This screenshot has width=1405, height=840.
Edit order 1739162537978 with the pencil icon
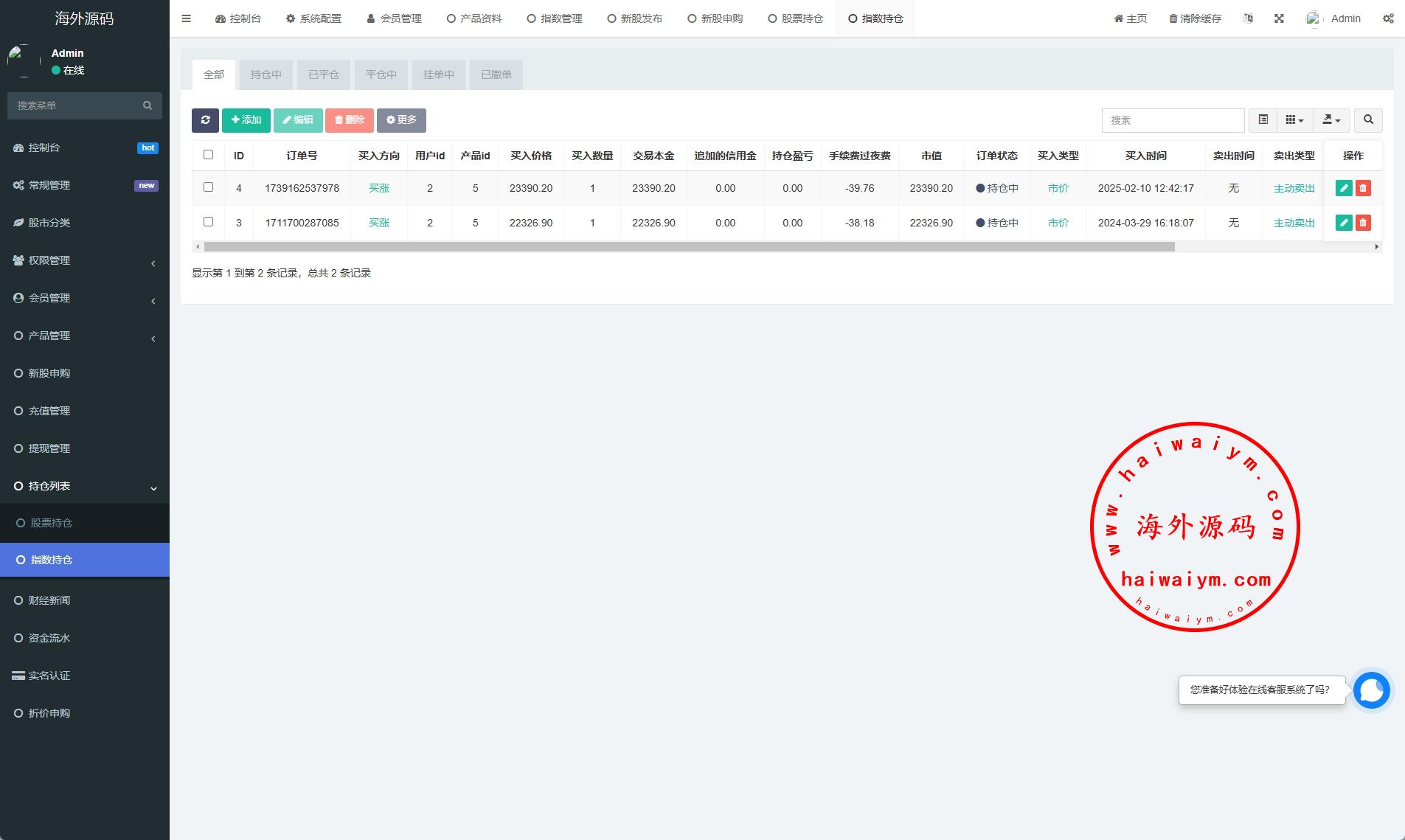(1344, 188)
